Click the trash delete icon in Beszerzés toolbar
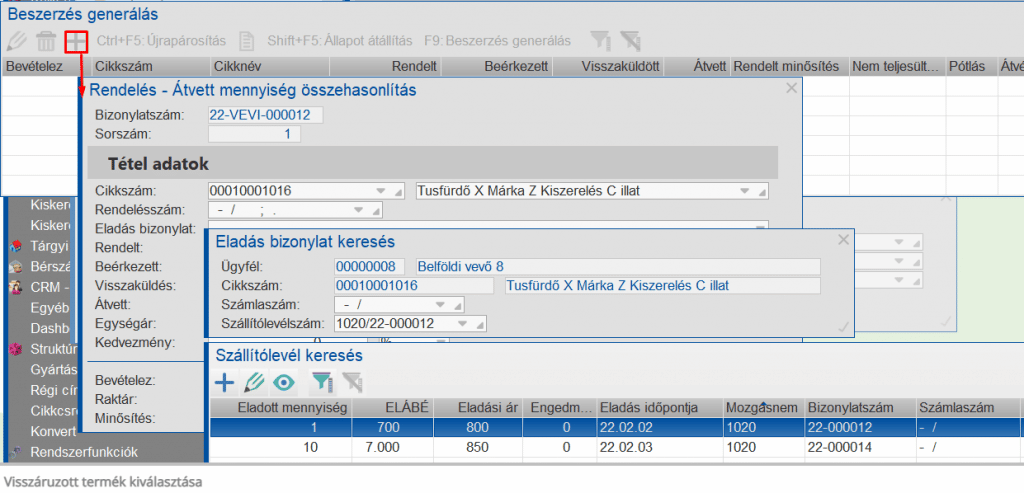Image resolution: width=1024 pixels, height=493 pixels. coord(46,41)
